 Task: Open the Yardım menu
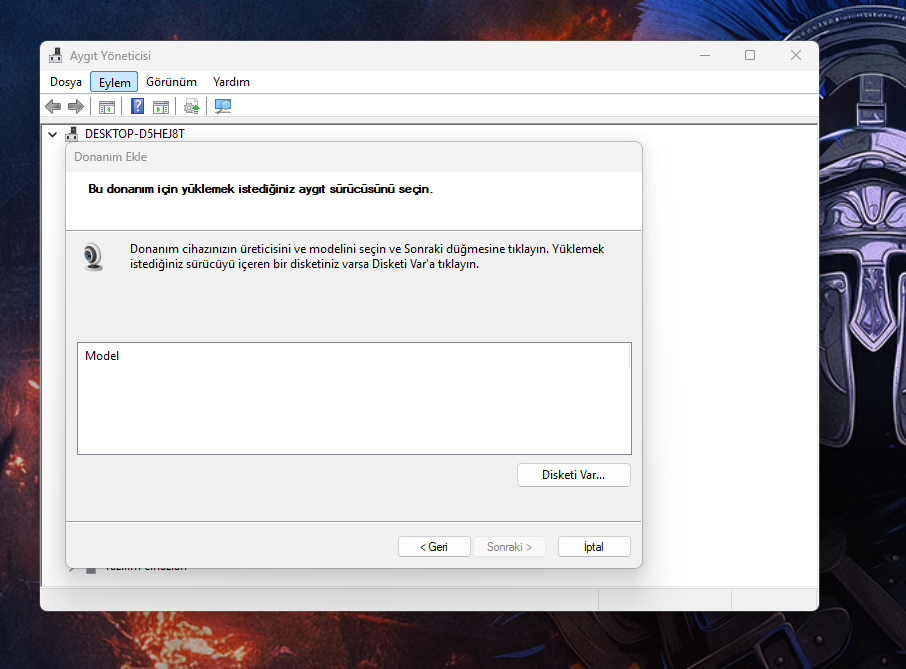tap(231, 82)
